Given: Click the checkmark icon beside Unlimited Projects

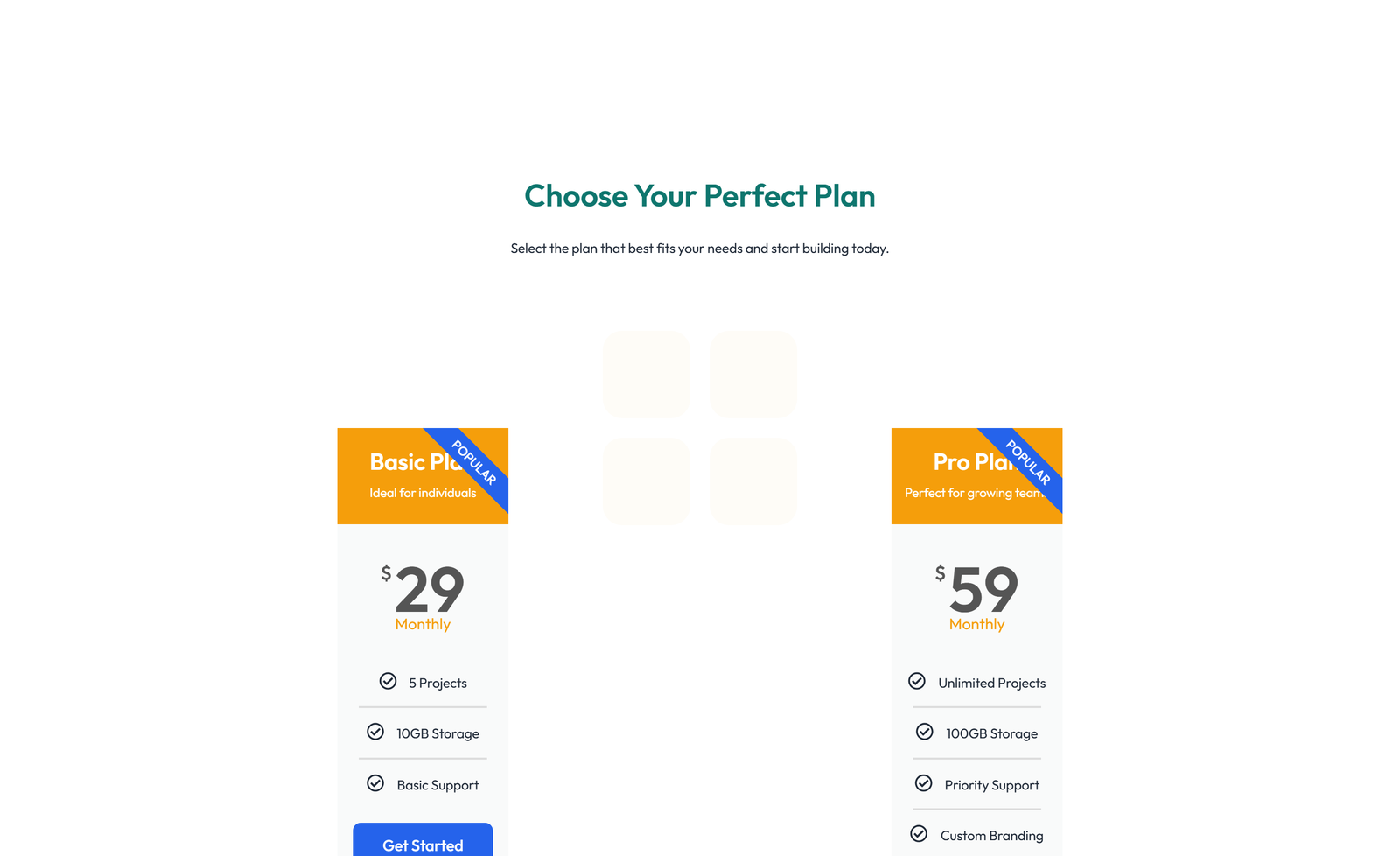Looking at the screenshot, I should coord(917,680).
